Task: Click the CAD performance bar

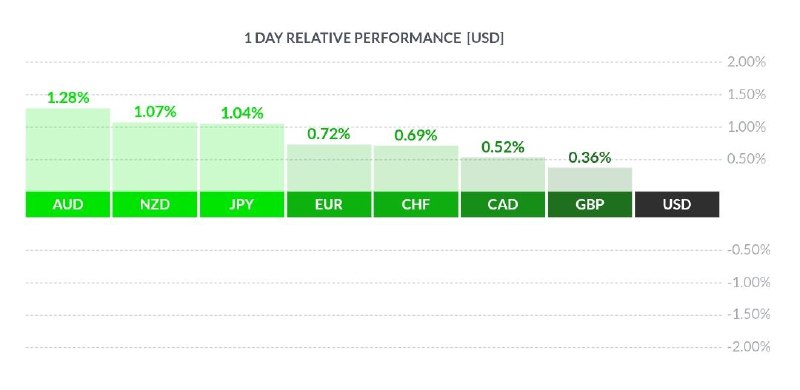Action: point(503,175)
